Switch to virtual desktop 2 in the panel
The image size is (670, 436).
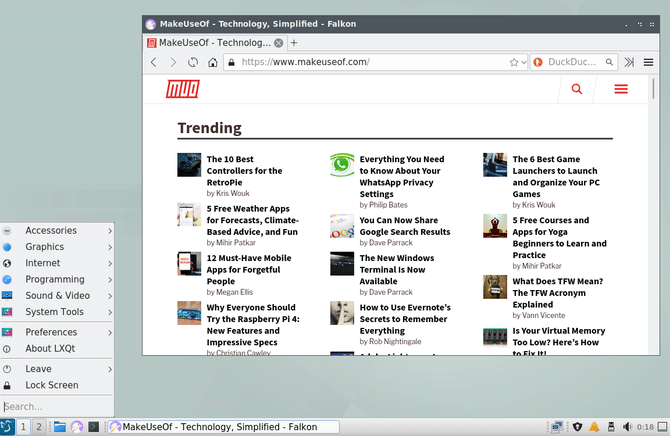click(39, 427)
